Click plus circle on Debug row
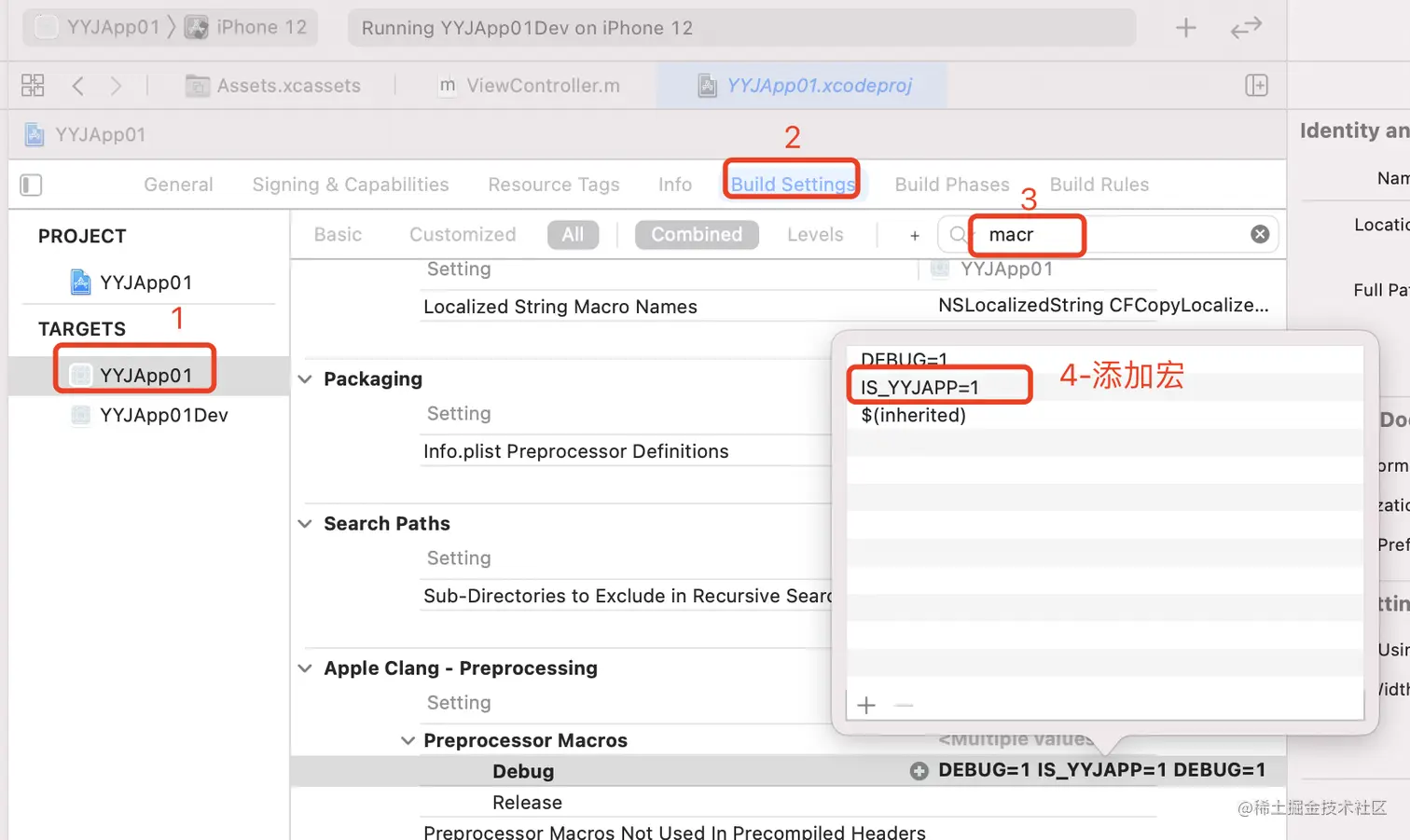 tap(919, 770)
